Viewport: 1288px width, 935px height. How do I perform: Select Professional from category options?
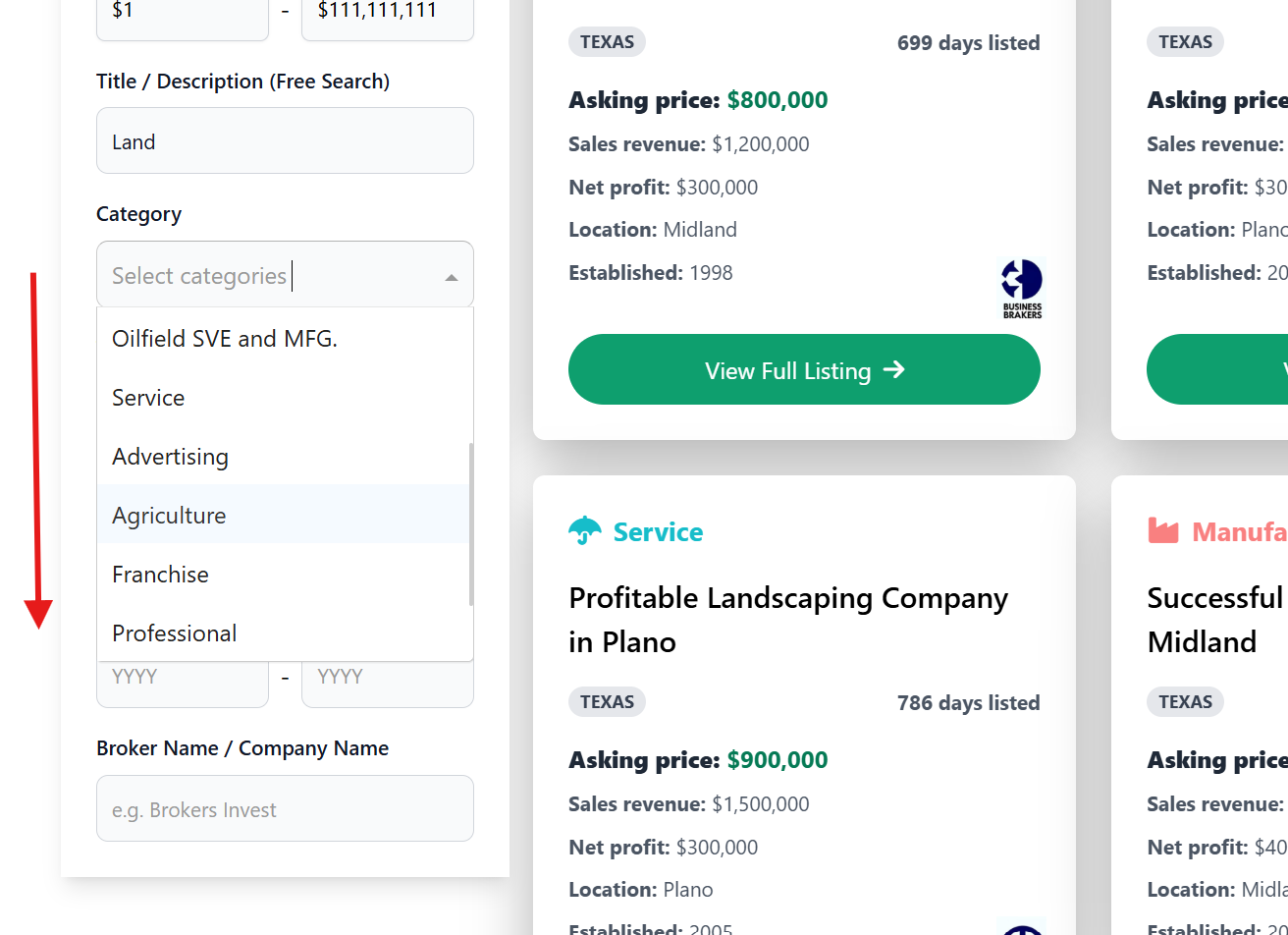point(174,633)
